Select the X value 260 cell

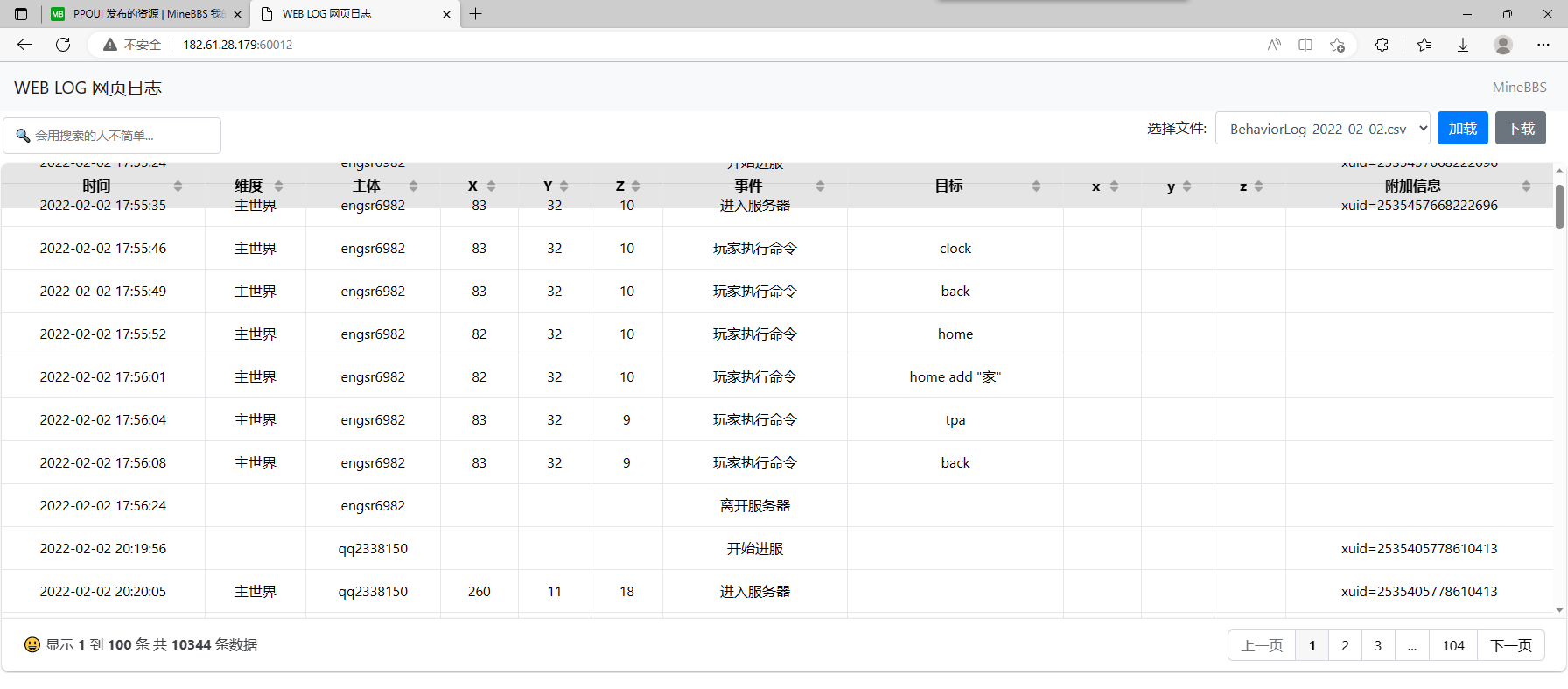coord(479,592)
